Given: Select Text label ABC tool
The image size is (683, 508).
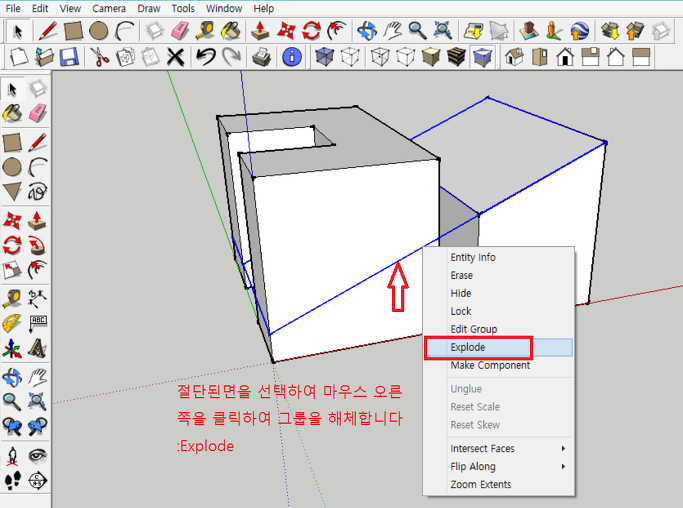Looking at the screenshot, I should (37, 324).
